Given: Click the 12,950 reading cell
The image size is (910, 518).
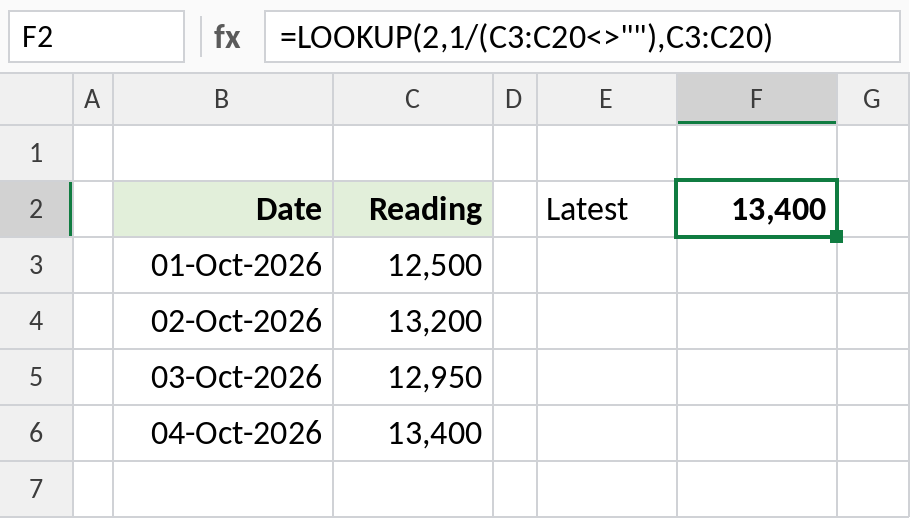Looking at the screenshot, I should (413, 377).
